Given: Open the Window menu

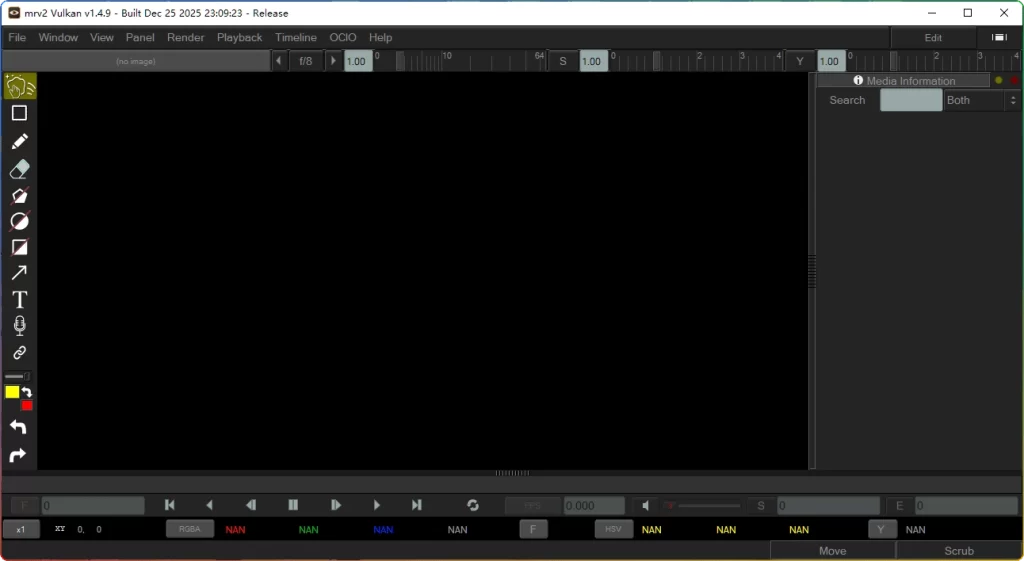Looking at the screenshot, I should coord(58,37).
